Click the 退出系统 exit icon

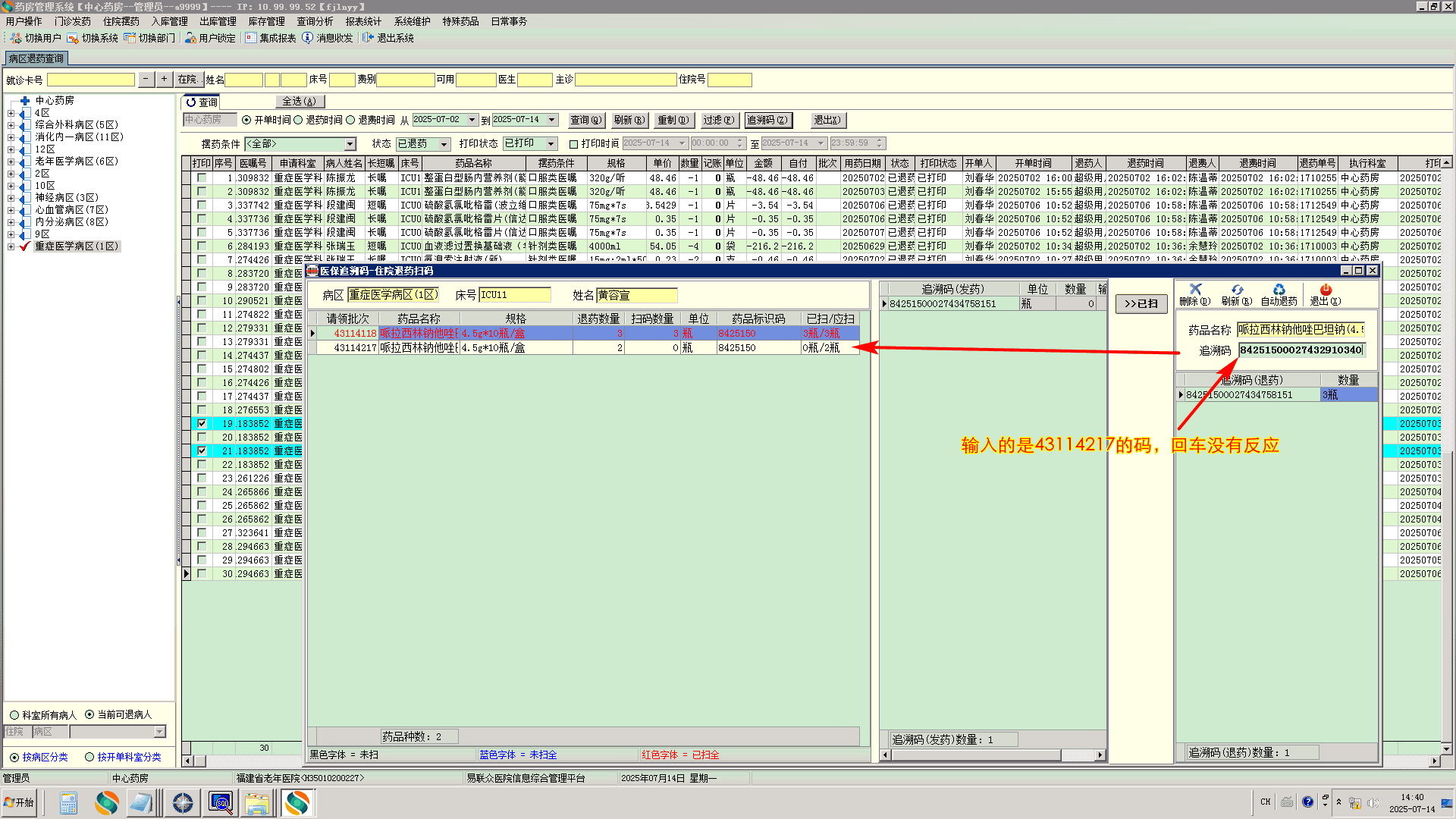pos(369,38)
